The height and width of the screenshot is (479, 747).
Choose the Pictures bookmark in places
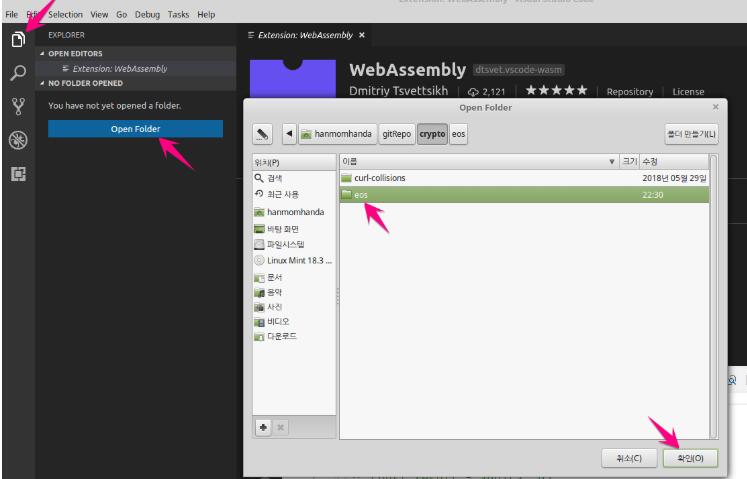tap(294, 307)
